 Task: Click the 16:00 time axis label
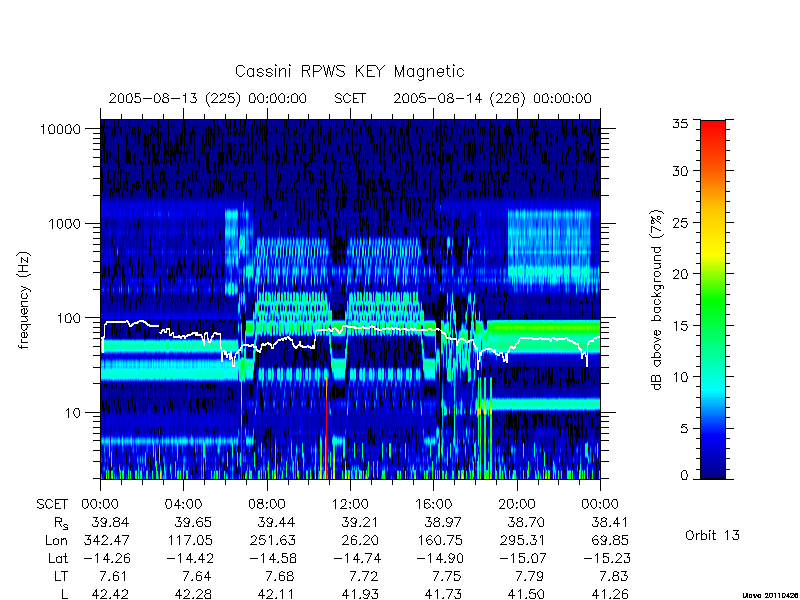pyautogui.click(x=434, y=505)
